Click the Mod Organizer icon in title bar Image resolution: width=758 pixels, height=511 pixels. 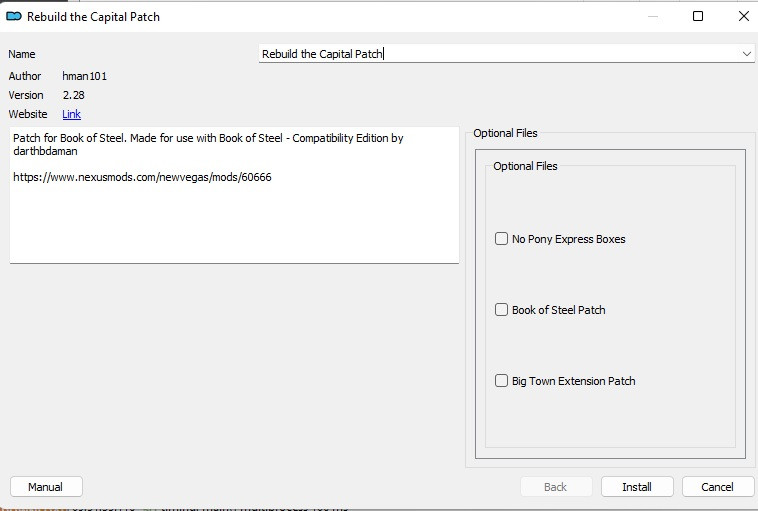(14, 16)
